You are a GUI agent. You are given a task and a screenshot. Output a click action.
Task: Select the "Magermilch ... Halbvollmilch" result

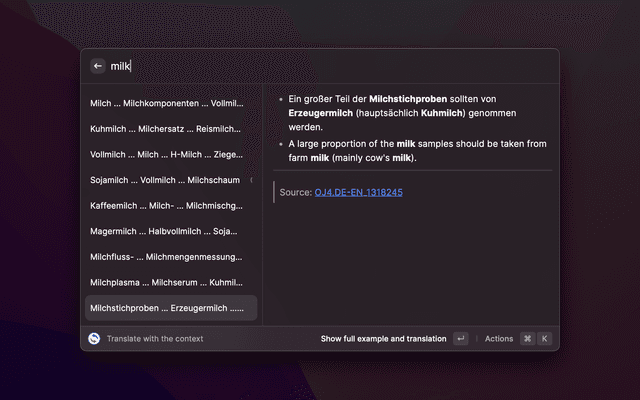166,231
